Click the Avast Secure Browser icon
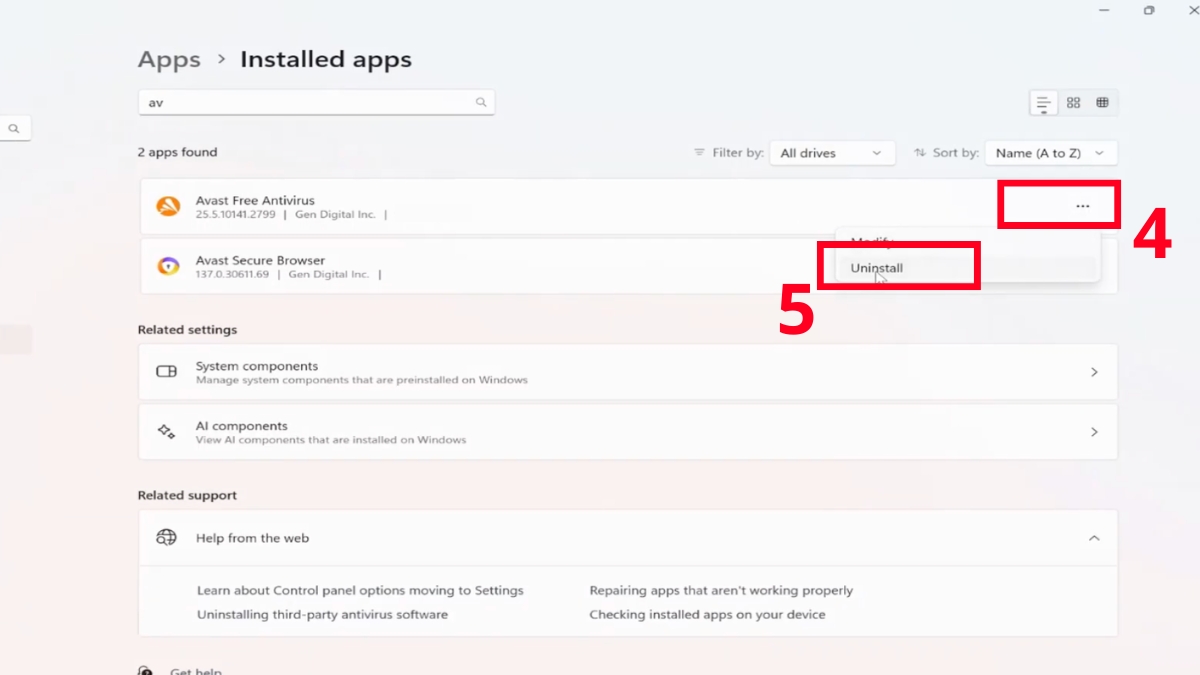 168,266
